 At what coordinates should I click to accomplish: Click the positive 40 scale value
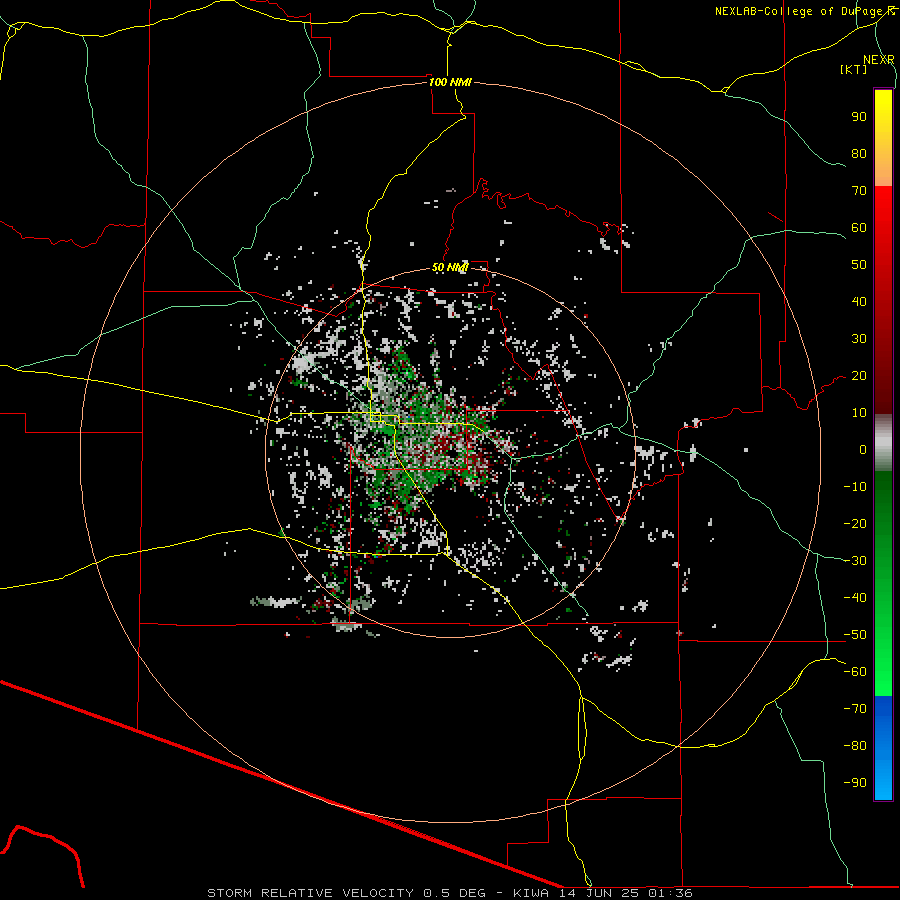(x=859, y=302)
